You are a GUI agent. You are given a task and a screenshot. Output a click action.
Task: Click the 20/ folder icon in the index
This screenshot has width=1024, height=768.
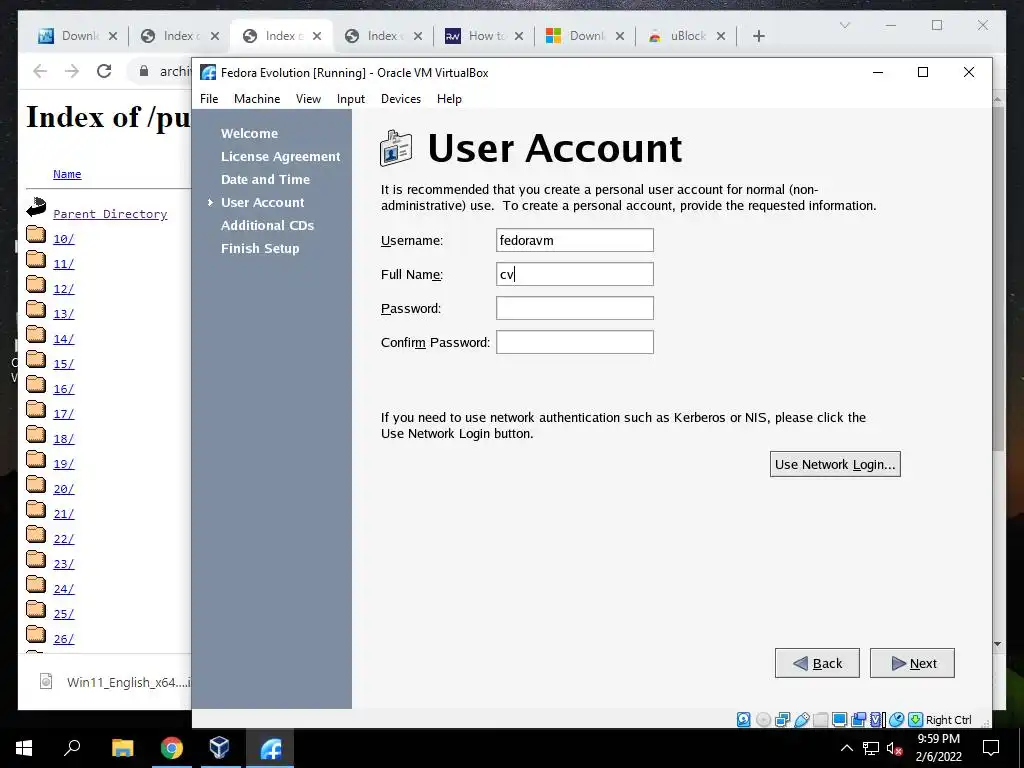[x=36, y=485]
